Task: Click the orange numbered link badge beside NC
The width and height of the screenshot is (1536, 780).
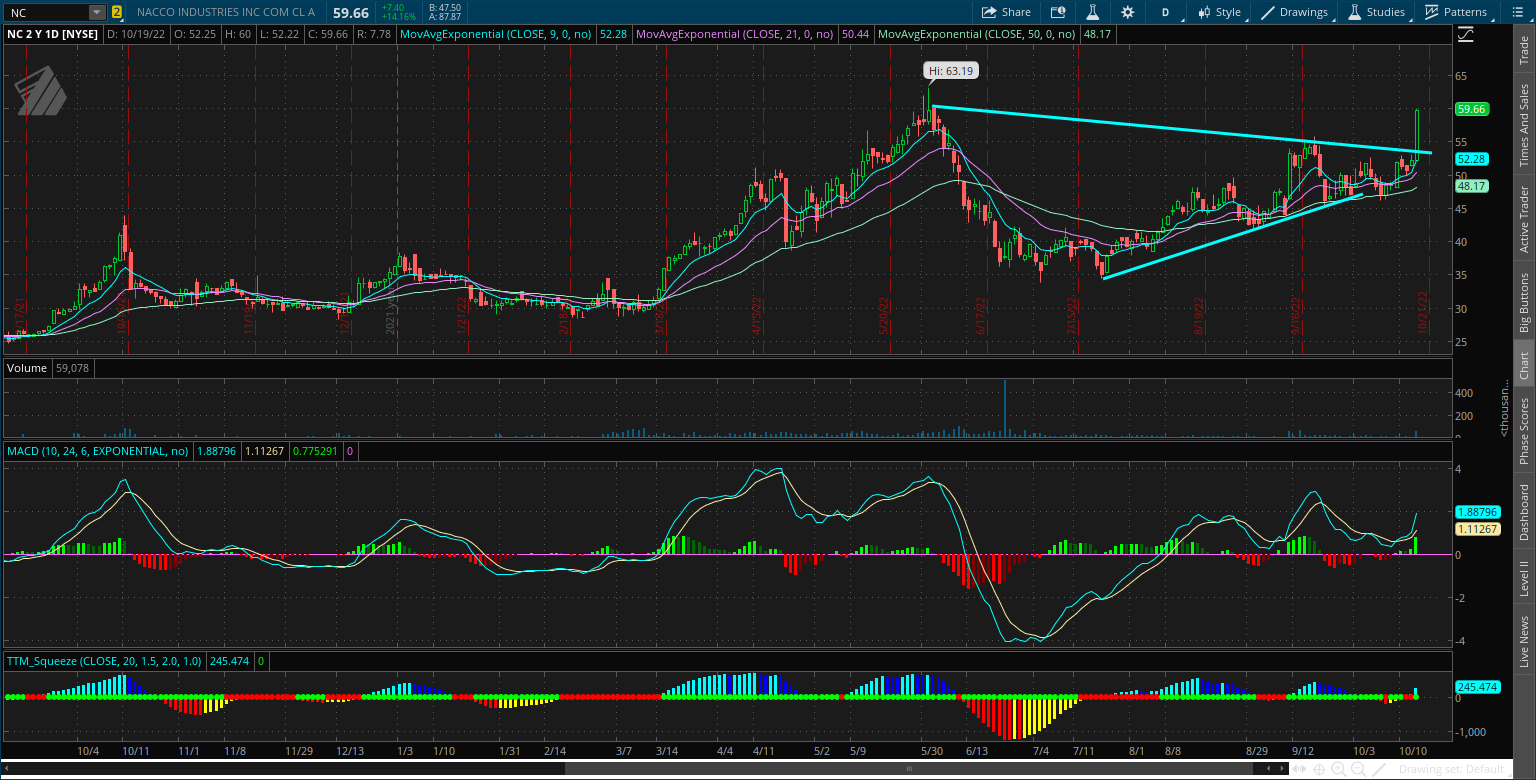Action: point(118,12)
